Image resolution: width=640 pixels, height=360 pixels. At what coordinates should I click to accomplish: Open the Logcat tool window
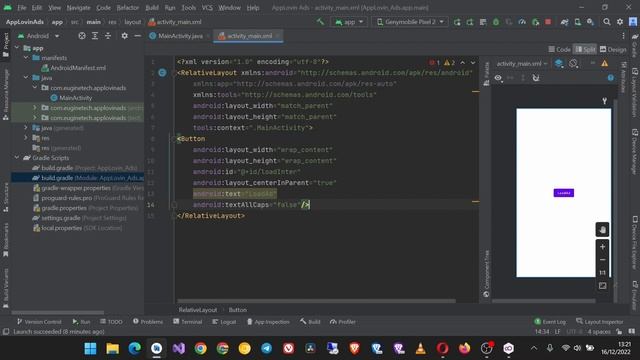[x=224, y=322]
